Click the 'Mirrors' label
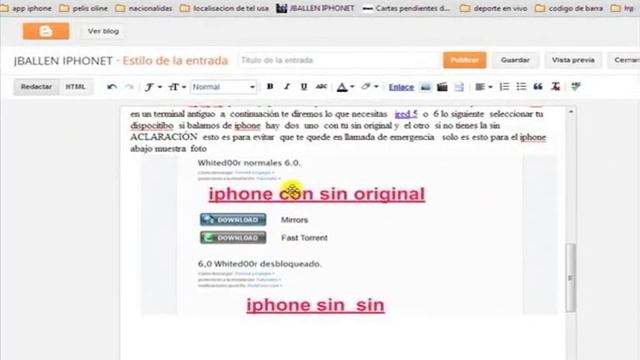The width and height of the screenshot is (640, 360). click(x=294, y=220)
